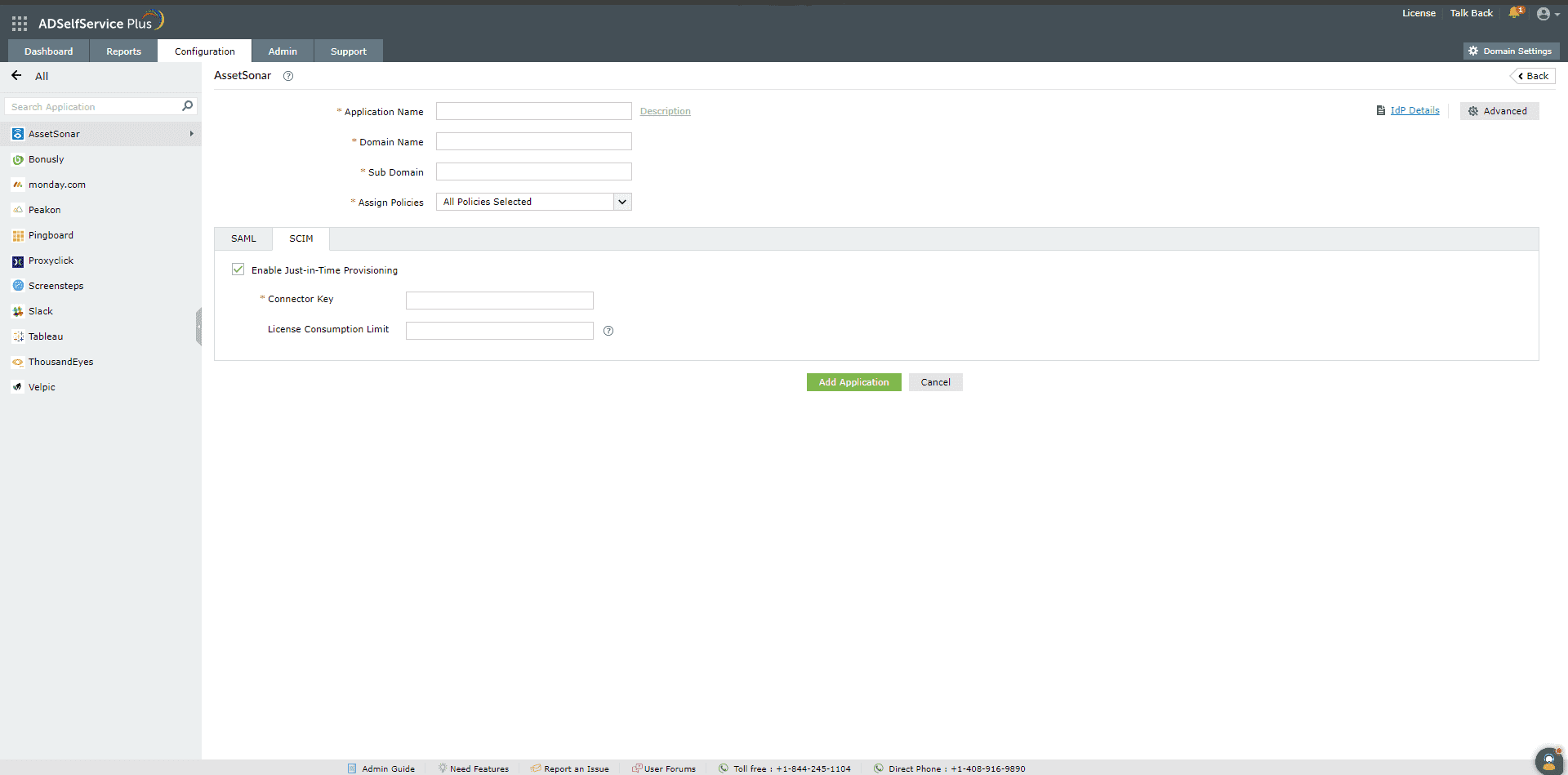Screen dimensions: 1568x775
Task: Open the Advanced settings button
Action: (1499, 111)
